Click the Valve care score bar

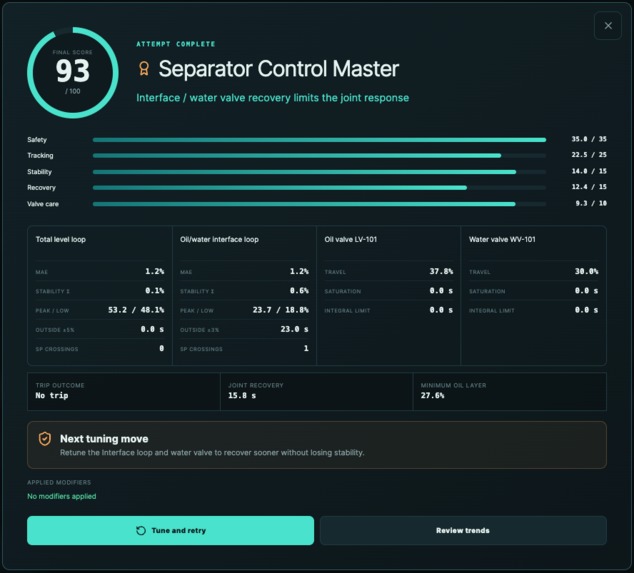(x=319, y=204)
